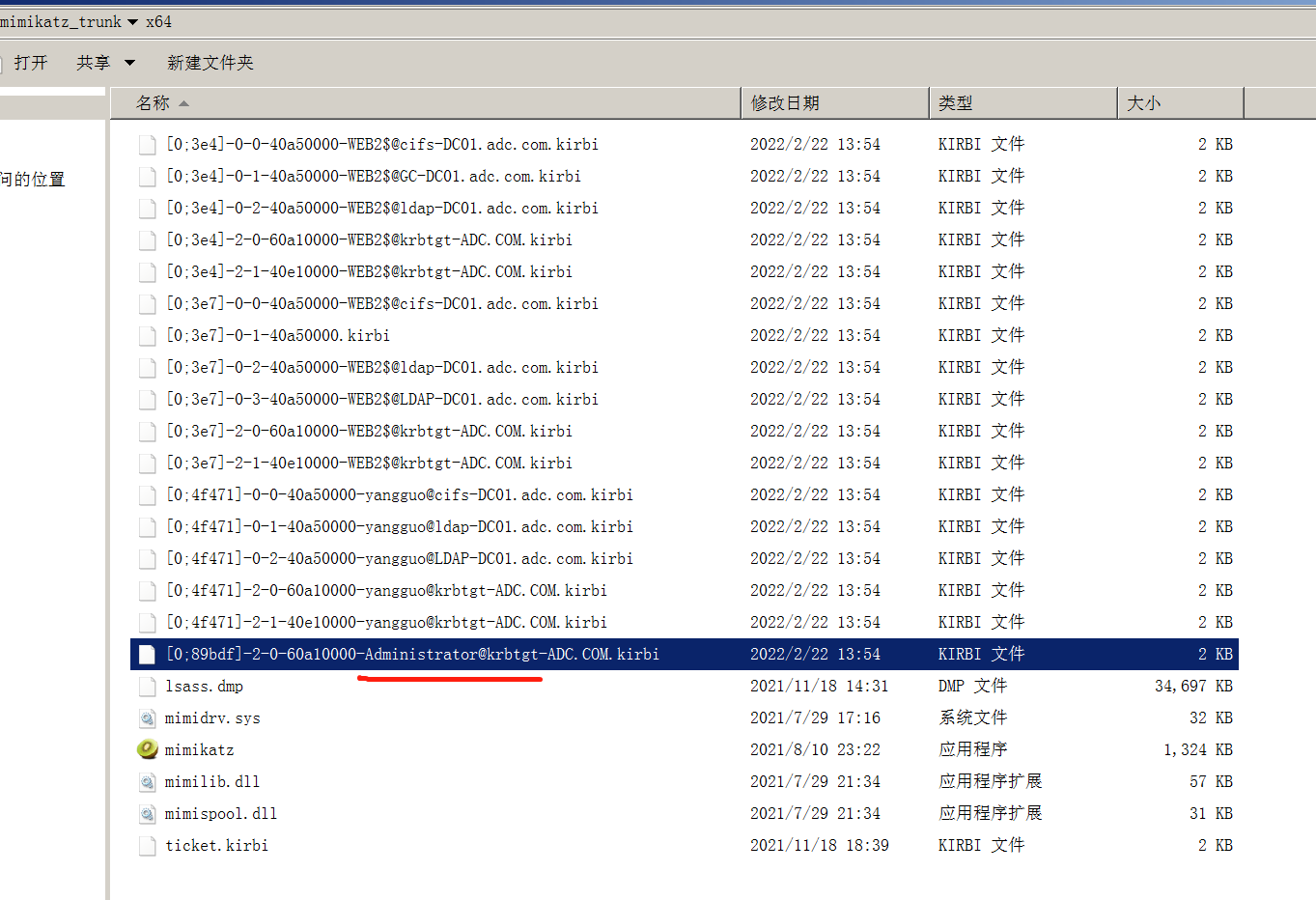Click the 应用程序 type cell of mimikatz
This screenshot has height=900, width=1316.
click(x=972, y=749)
